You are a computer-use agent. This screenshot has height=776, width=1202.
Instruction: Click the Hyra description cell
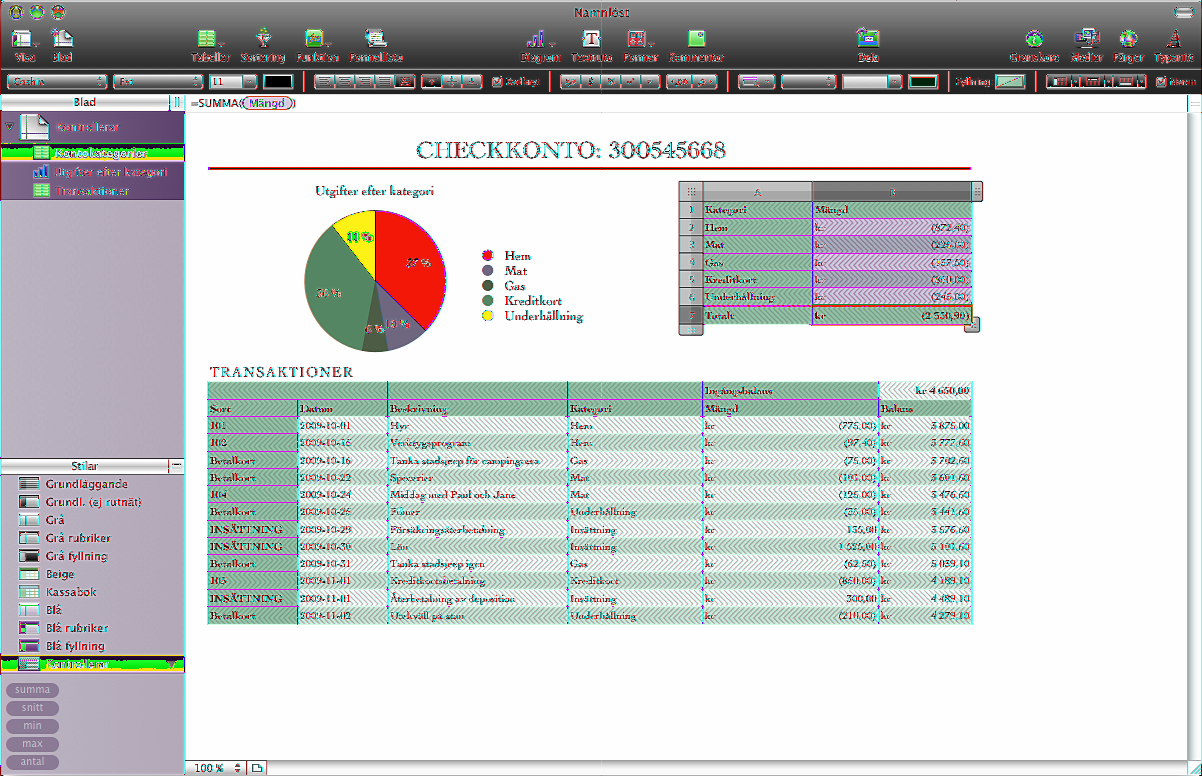pyautogui.click(x=477, y=425)
